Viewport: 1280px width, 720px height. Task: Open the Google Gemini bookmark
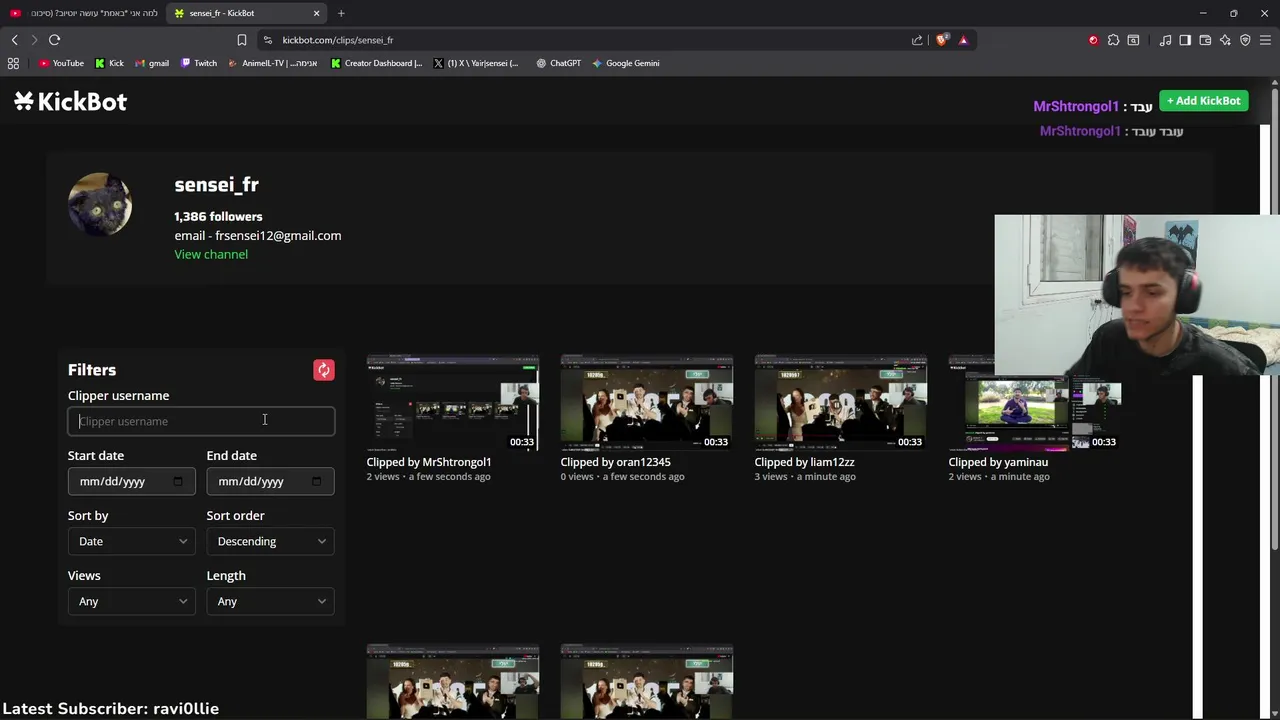(x=625, y=63)
